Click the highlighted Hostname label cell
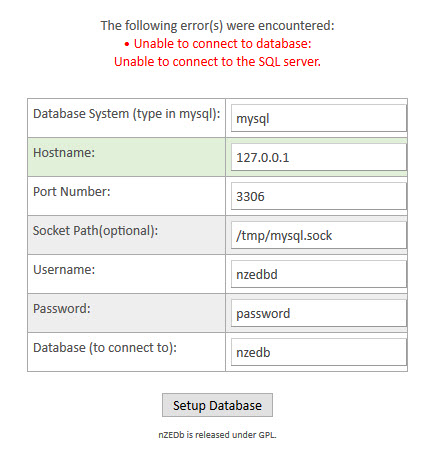The width and height of the screenshot is (434, 452). point(126,157)
